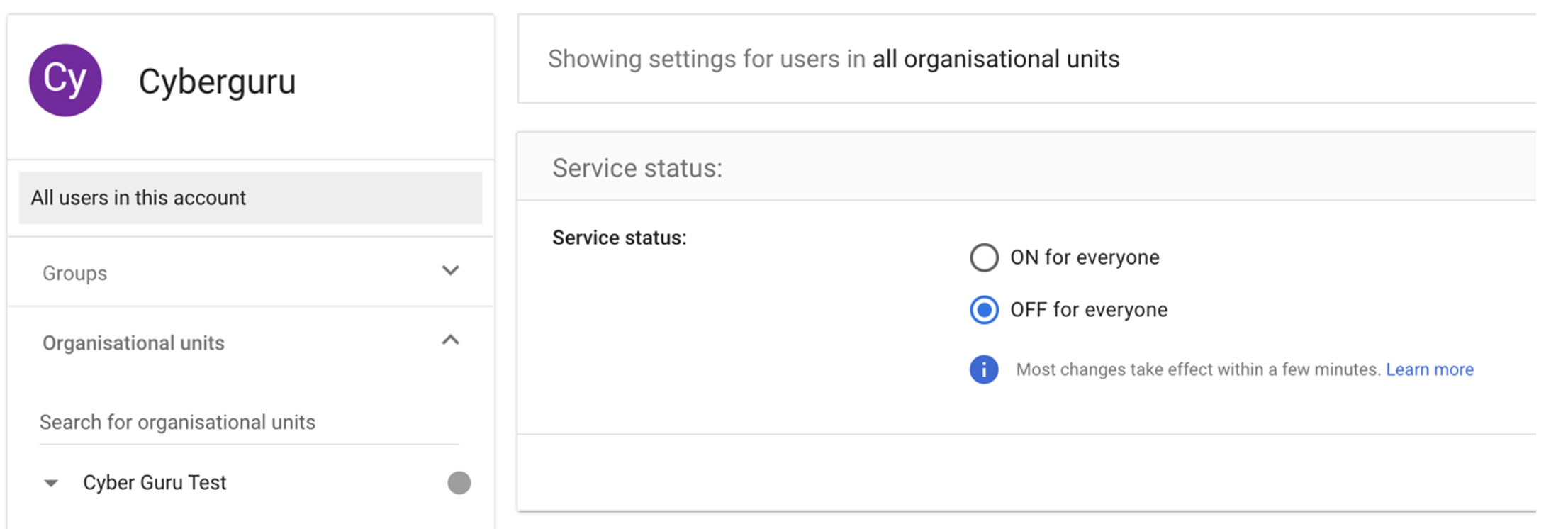The height and width of the screenshot is (529, 1568).
Task: Click the purple Cy avatar icon
Action: (65, 80)
